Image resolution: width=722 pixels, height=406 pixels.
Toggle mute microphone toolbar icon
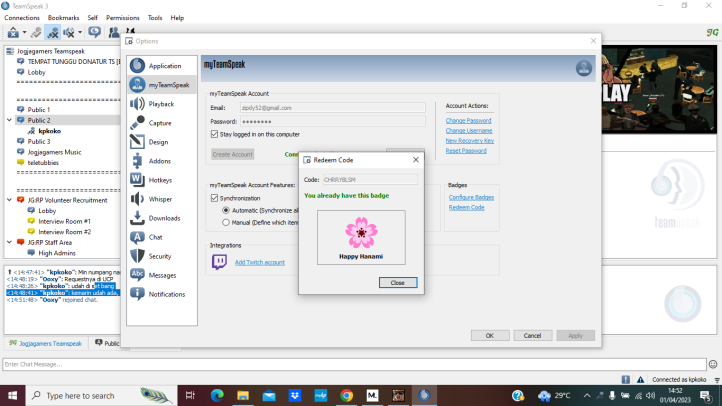[52, 32]
